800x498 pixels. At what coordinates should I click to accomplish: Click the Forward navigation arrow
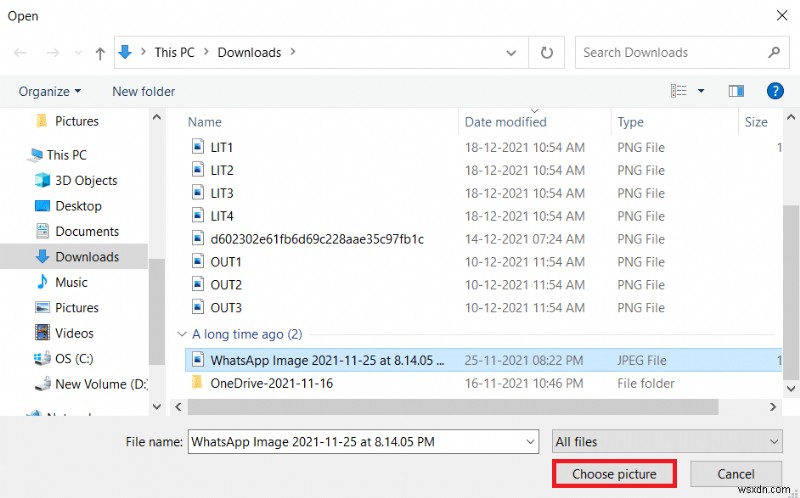53,53
